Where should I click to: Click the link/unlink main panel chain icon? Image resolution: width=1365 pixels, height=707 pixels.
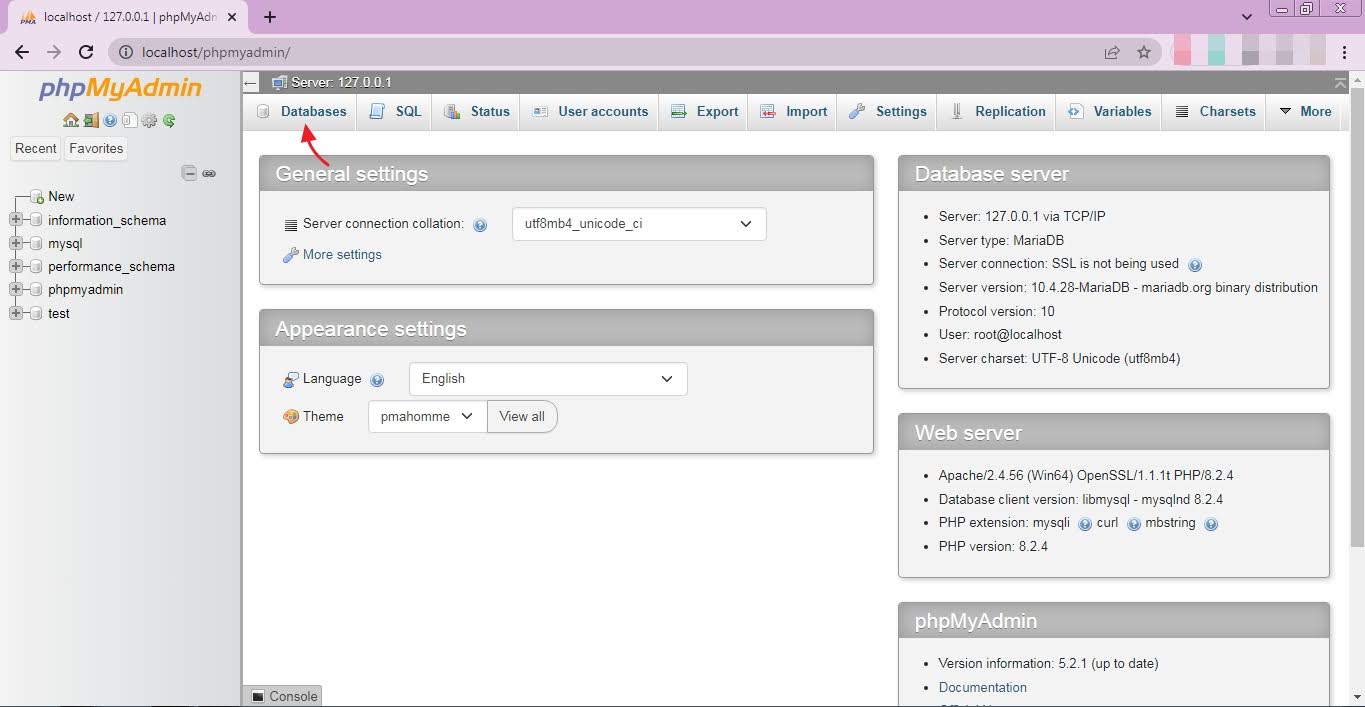(209, 173)
